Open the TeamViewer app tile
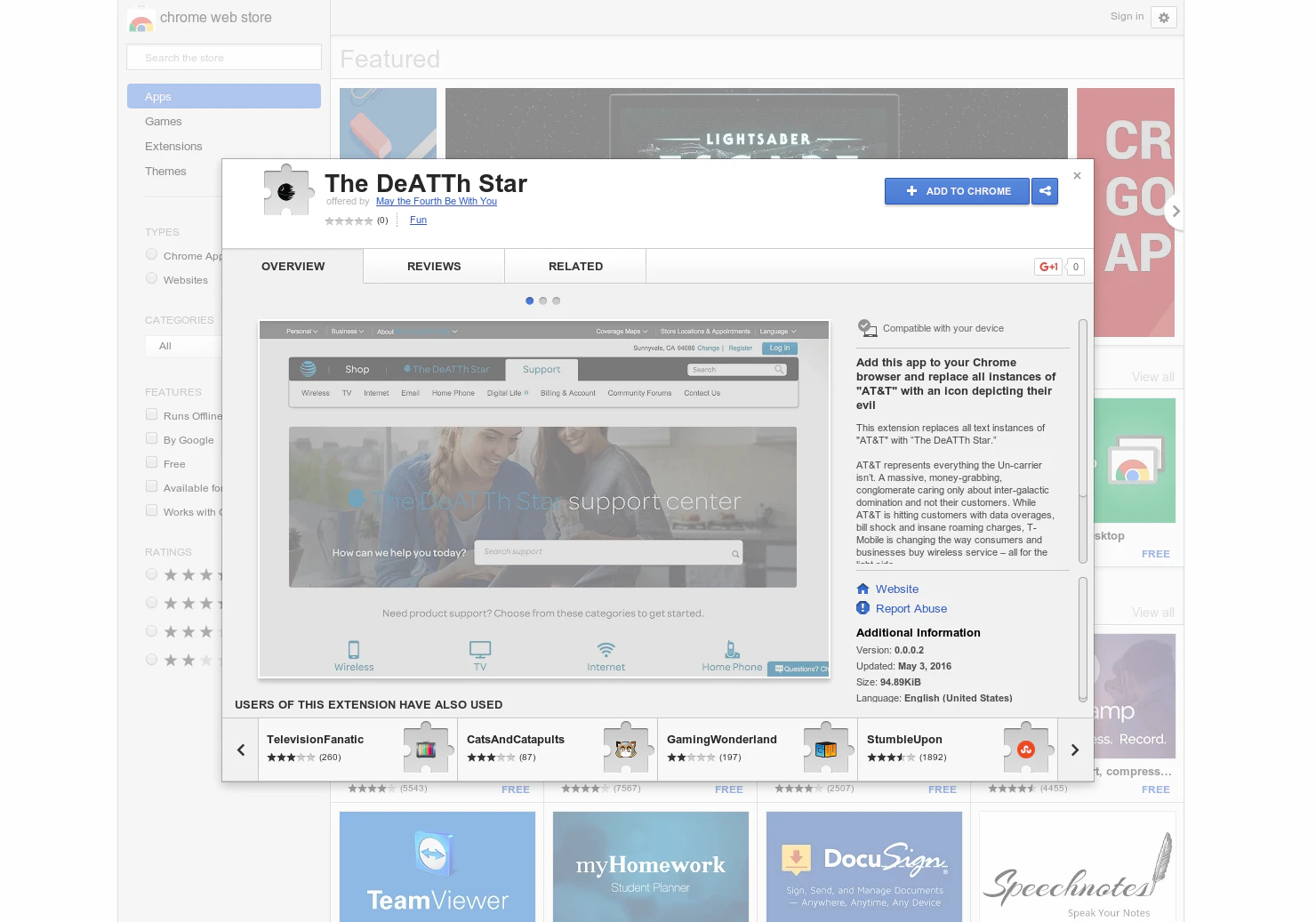The image size is (1316, 922). point(437,867)
